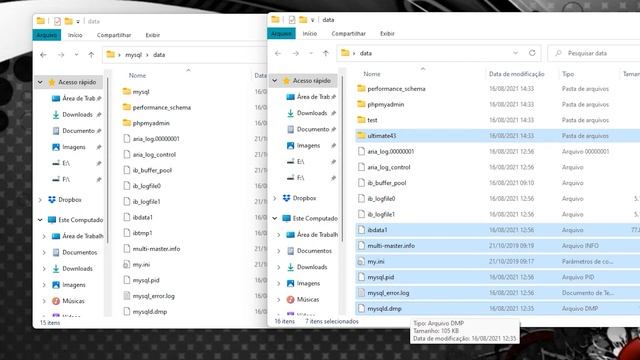
Task: Open Compartilhar tab in right window
Action: click(349, 33)
